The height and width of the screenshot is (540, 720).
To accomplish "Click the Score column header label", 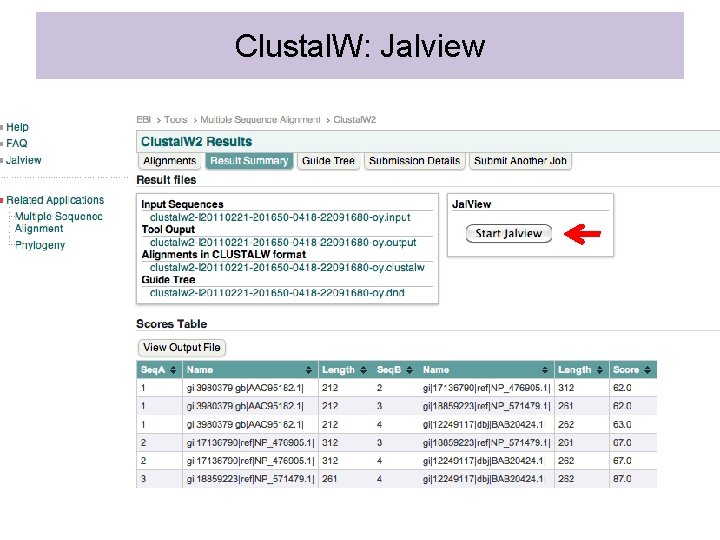I will pyautogui.click(x=626, y=370).
